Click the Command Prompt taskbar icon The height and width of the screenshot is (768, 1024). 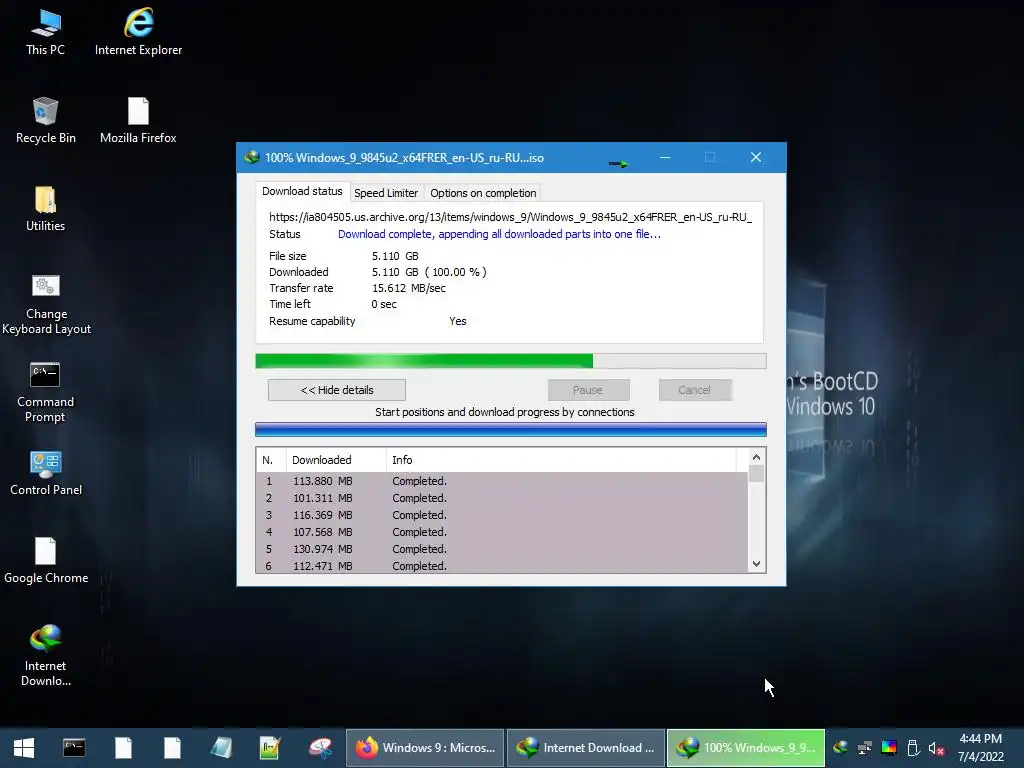tap(74, 748)
